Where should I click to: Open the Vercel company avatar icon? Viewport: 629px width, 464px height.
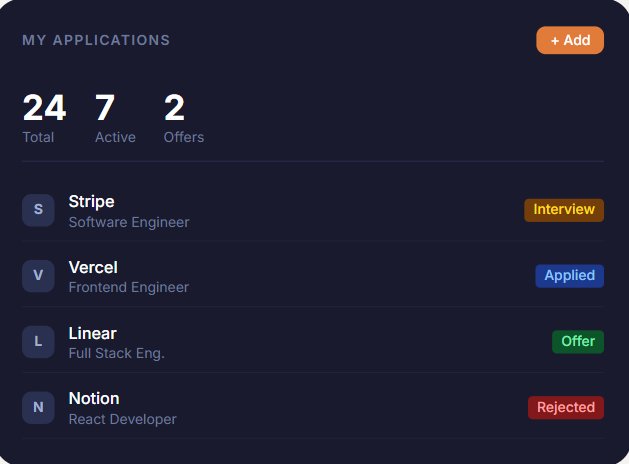click(x=38, y=276)
